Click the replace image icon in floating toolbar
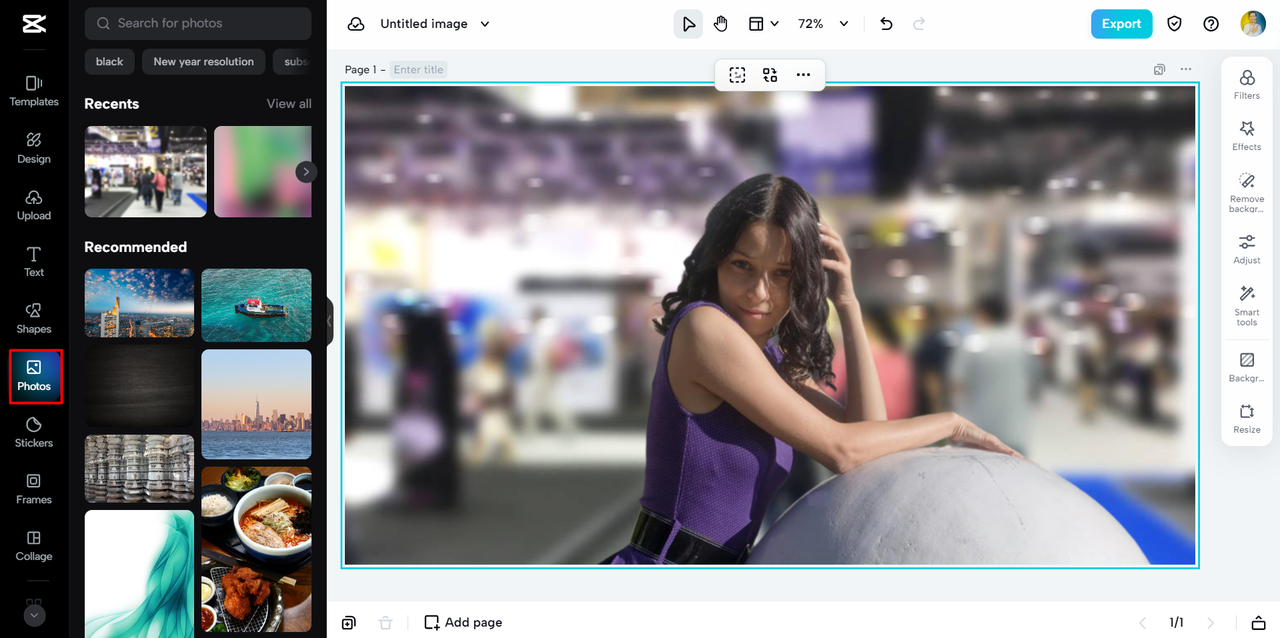Screen dimensions: 1280x638 [x=770, y=75]
